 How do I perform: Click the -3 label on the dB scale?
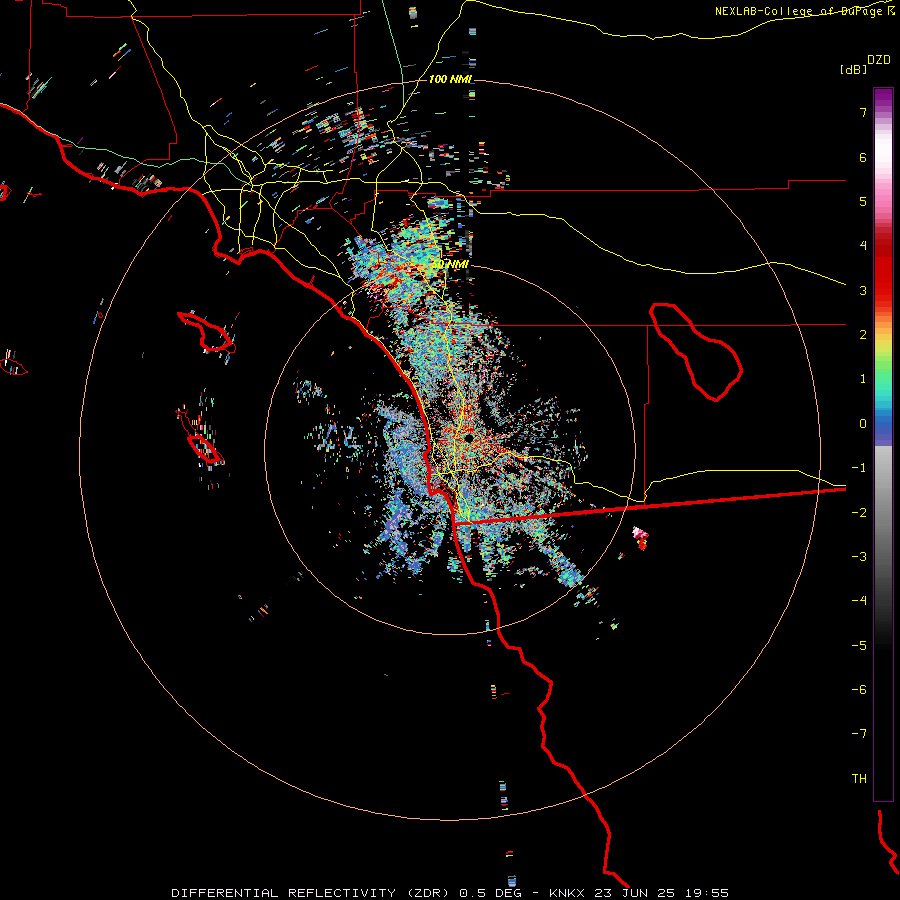pos(859,557)
